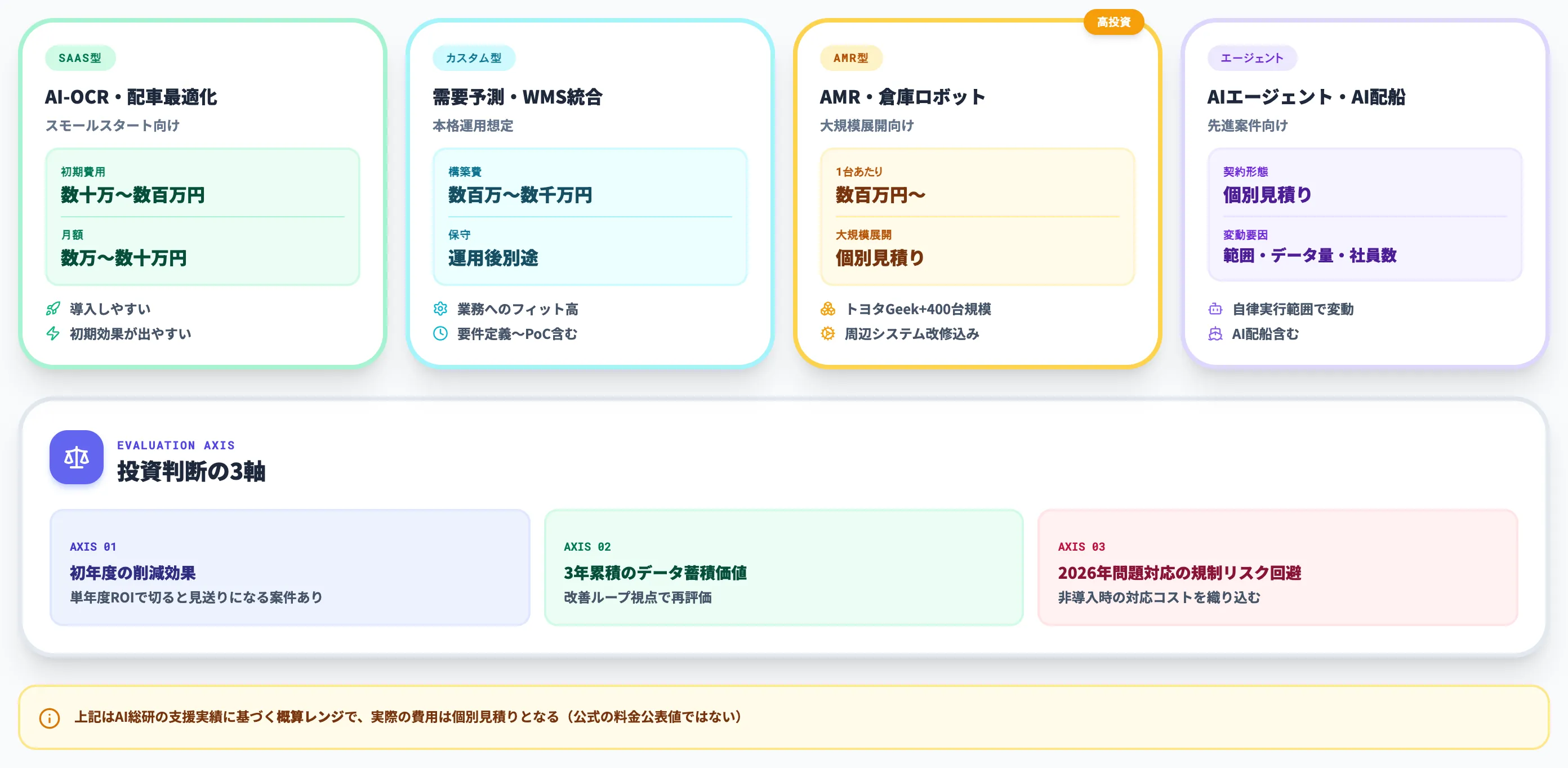Open the AXIS 02 3年累積のデータ蓄積価値 card
The height and width of the screenshot is (768, 1568).
(x=783, y=567)
